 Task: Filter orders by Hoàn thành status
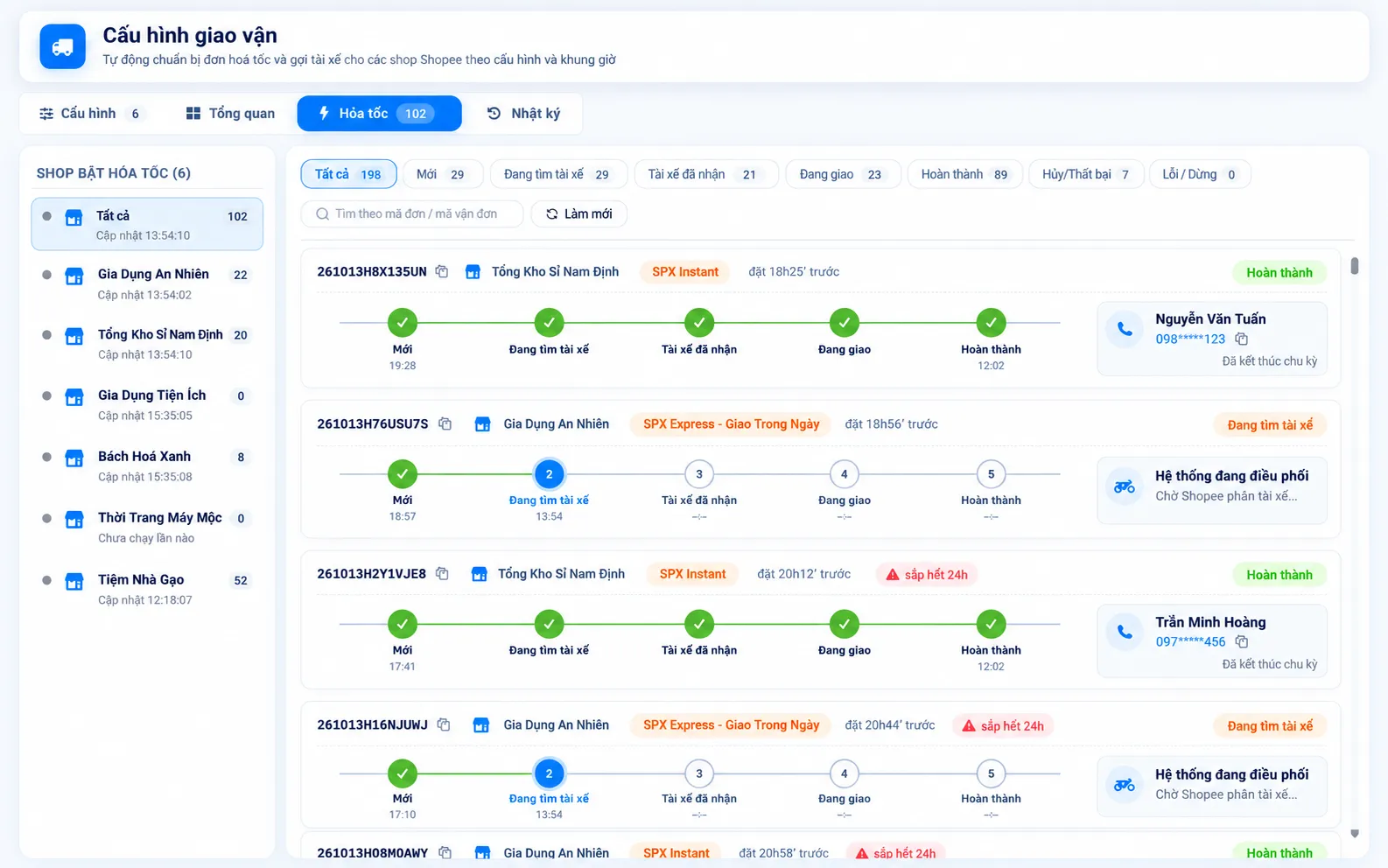[x=964, y=174]
